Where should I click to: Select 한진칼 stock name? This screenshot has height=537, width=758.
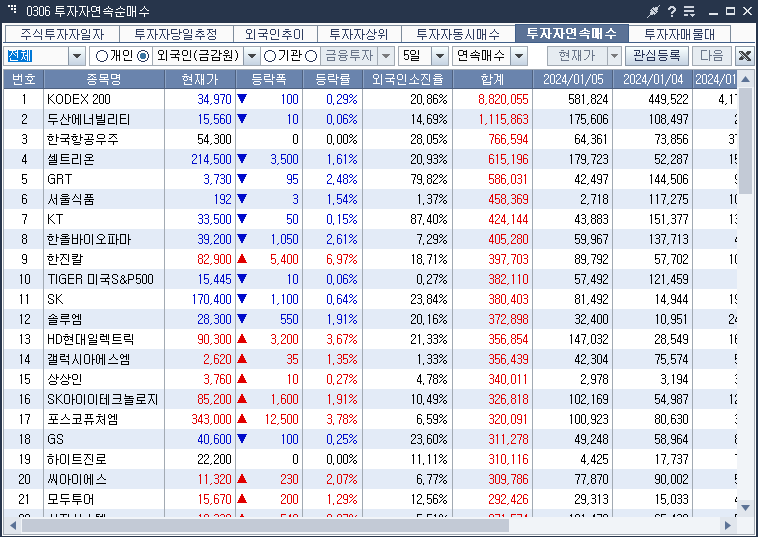coord(65,259)
